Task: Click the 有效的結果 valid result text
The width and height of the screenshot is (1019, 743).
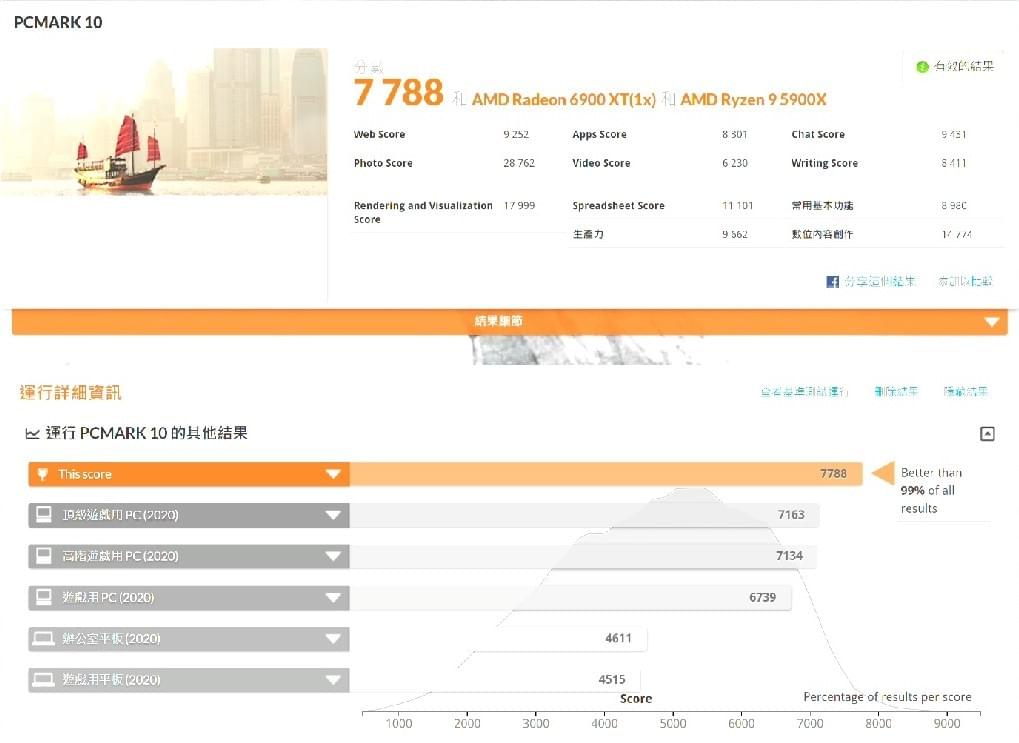Action: point(964,66)
